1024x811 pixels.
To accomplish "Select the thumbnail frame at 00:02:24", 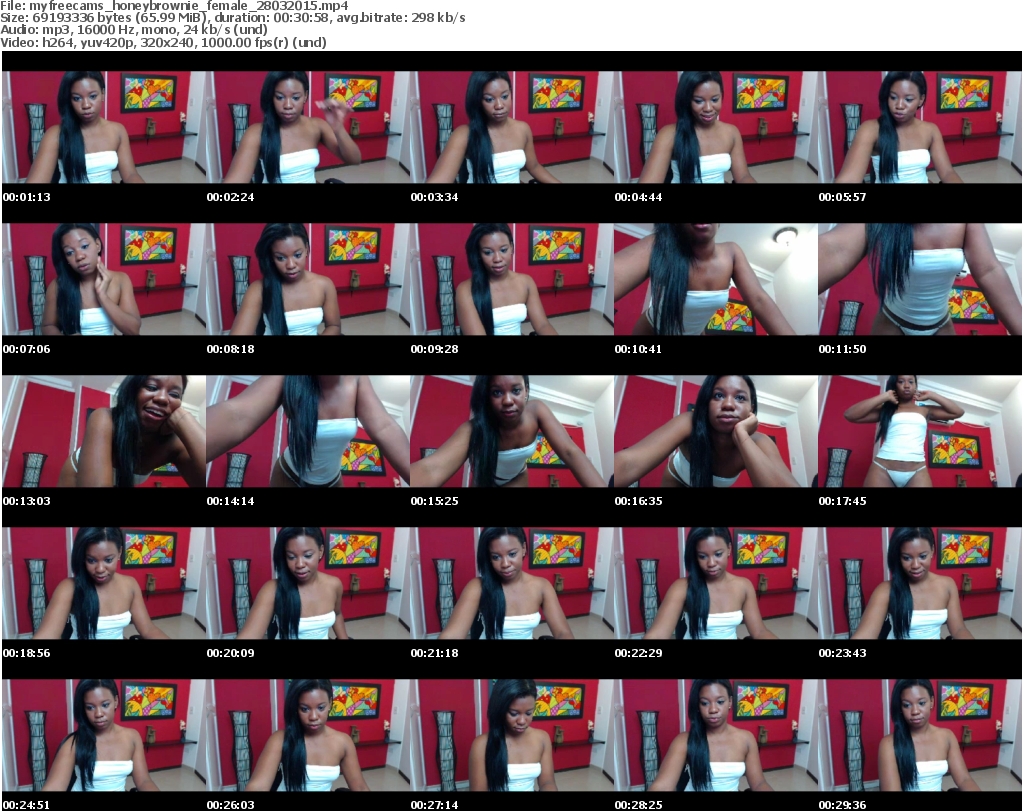I will 308,127.
